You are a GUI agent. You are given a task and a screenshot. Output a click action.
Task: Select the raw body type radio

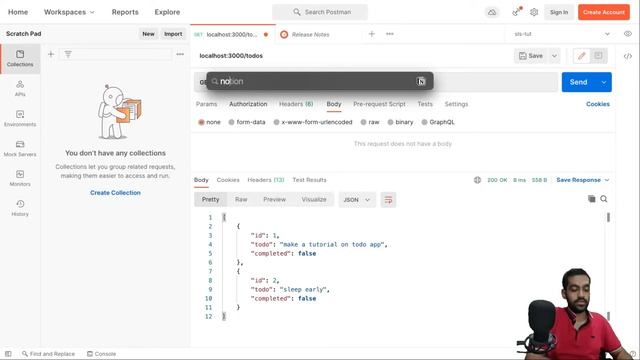(363, 122)
